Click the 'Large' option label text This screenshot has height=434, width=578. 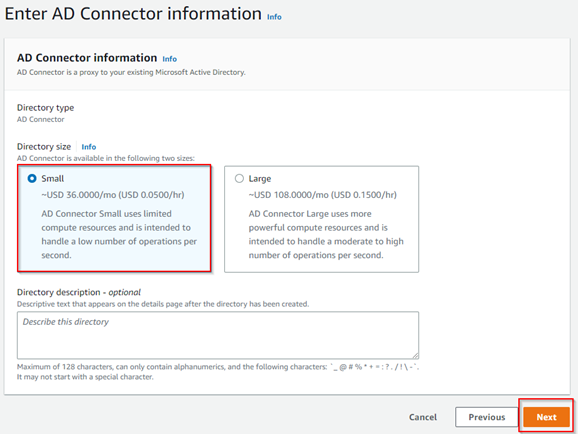click(260, 179)
